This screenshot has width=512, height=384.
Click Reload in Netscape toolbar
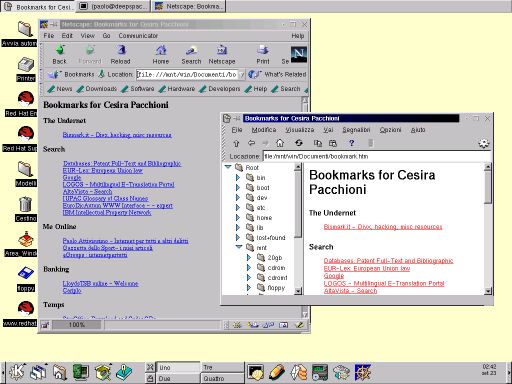[x=120, y=55]
